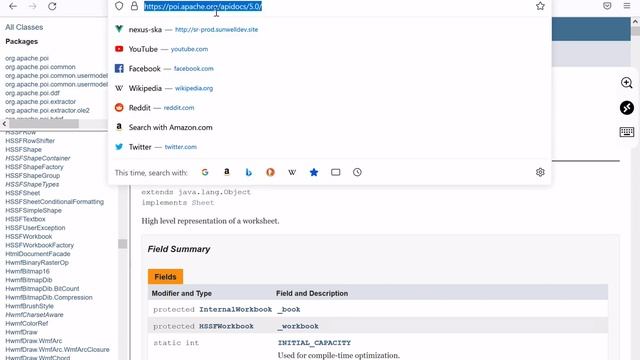Search this time with DuckDuckGo
Screen dimensions: 640x360
pyautogui.click(x=270, y=172)
